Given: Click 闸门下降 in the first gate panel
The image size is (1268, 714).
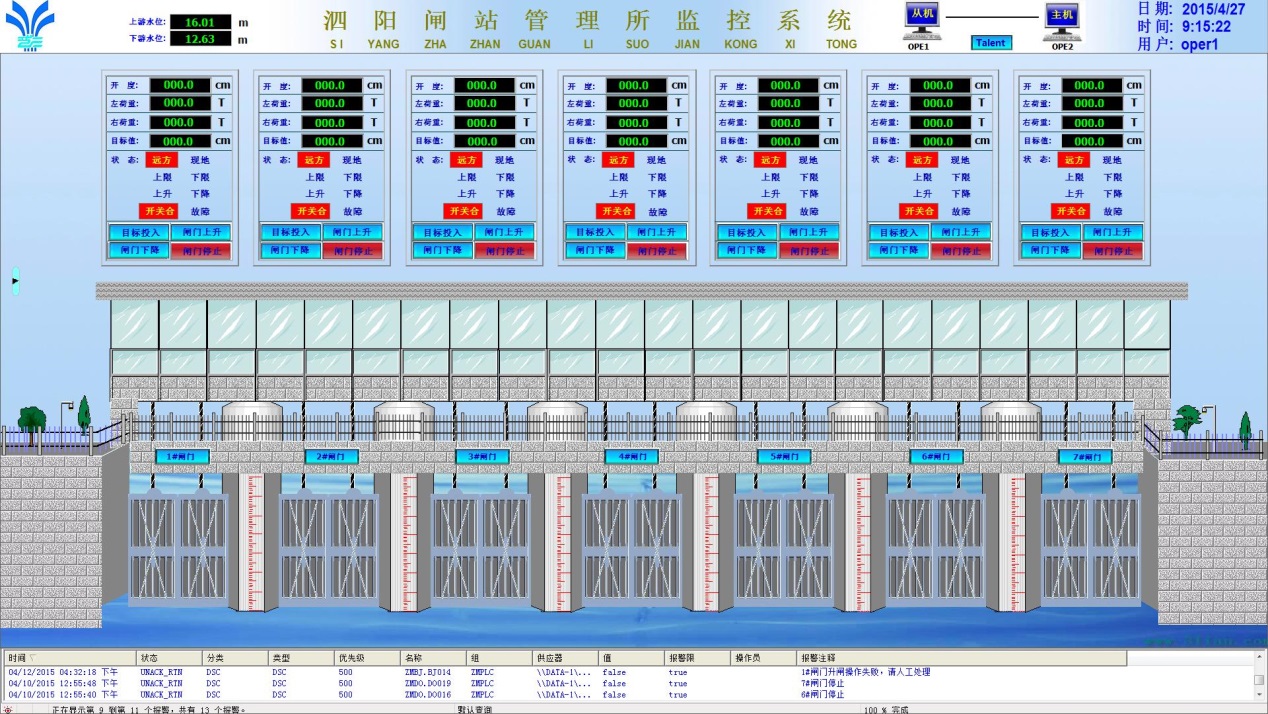Looking at the screenshot, I should click(x=139, y=250).
